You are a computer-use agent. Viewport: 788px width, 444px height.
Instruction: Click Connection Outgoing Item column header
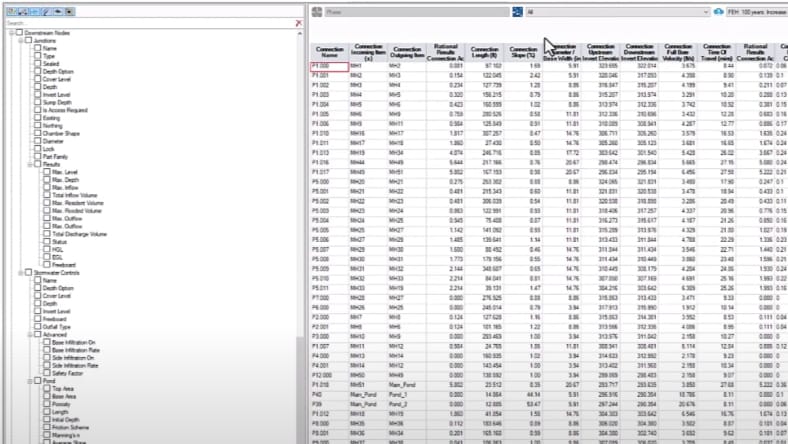pyautogui.click(x=407, y=52)
